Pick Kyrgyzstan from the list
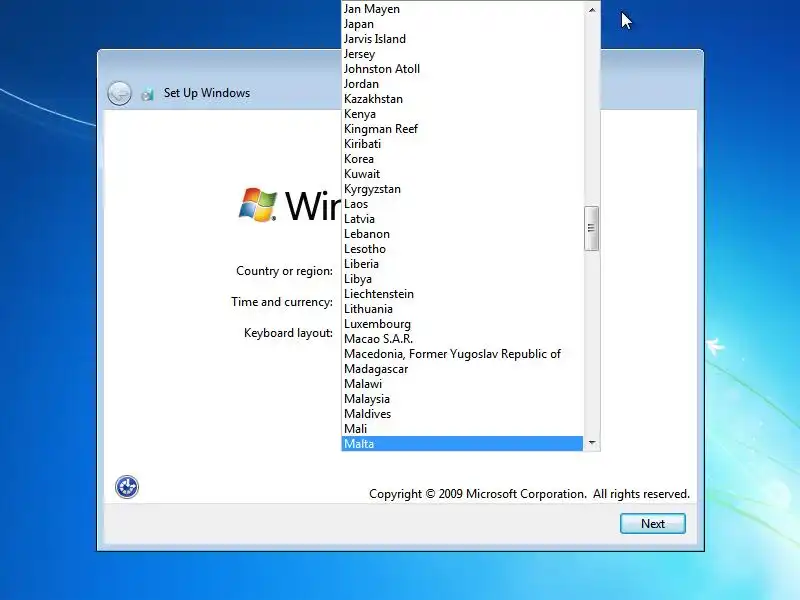The image size is (800, 600). (462, 189)
